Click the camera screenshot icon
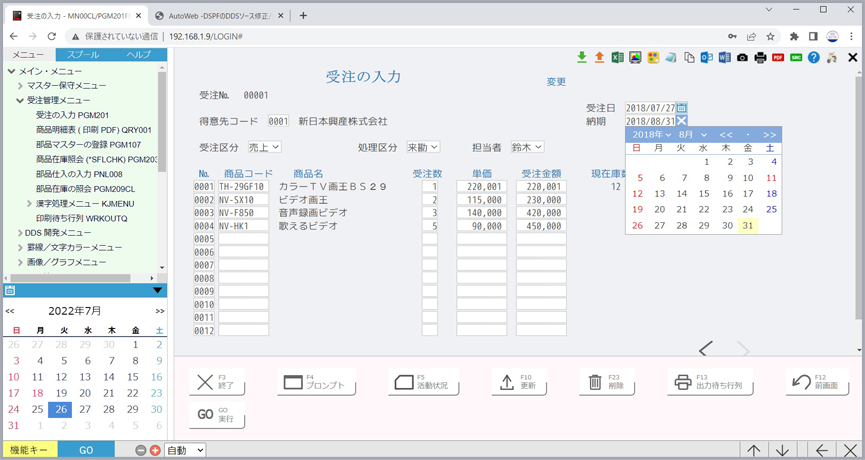 click(742, 58)
